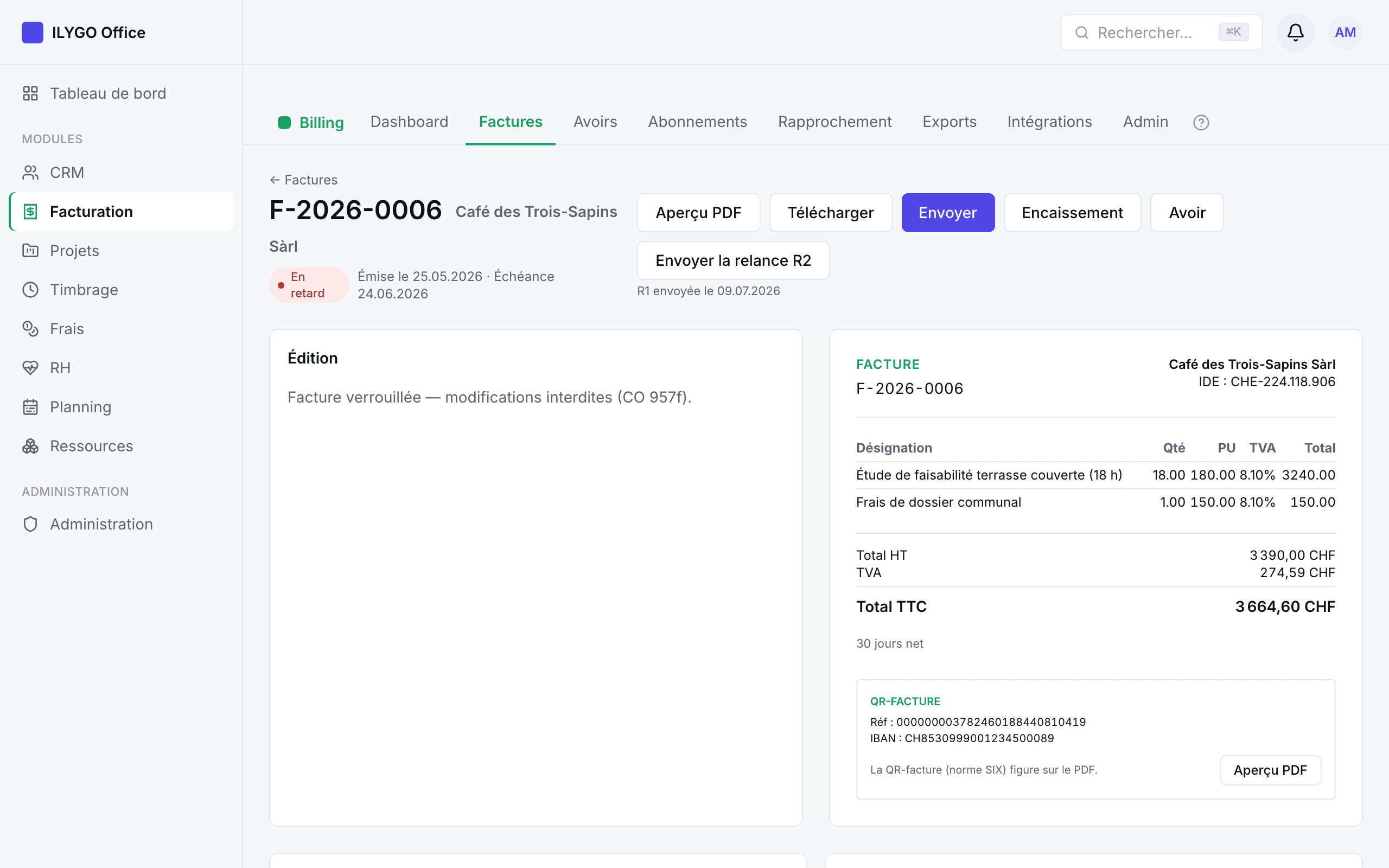Click the Envoyer button
Image resolution: width=1389 pixels, height=868 pixels.
point(948,213)
